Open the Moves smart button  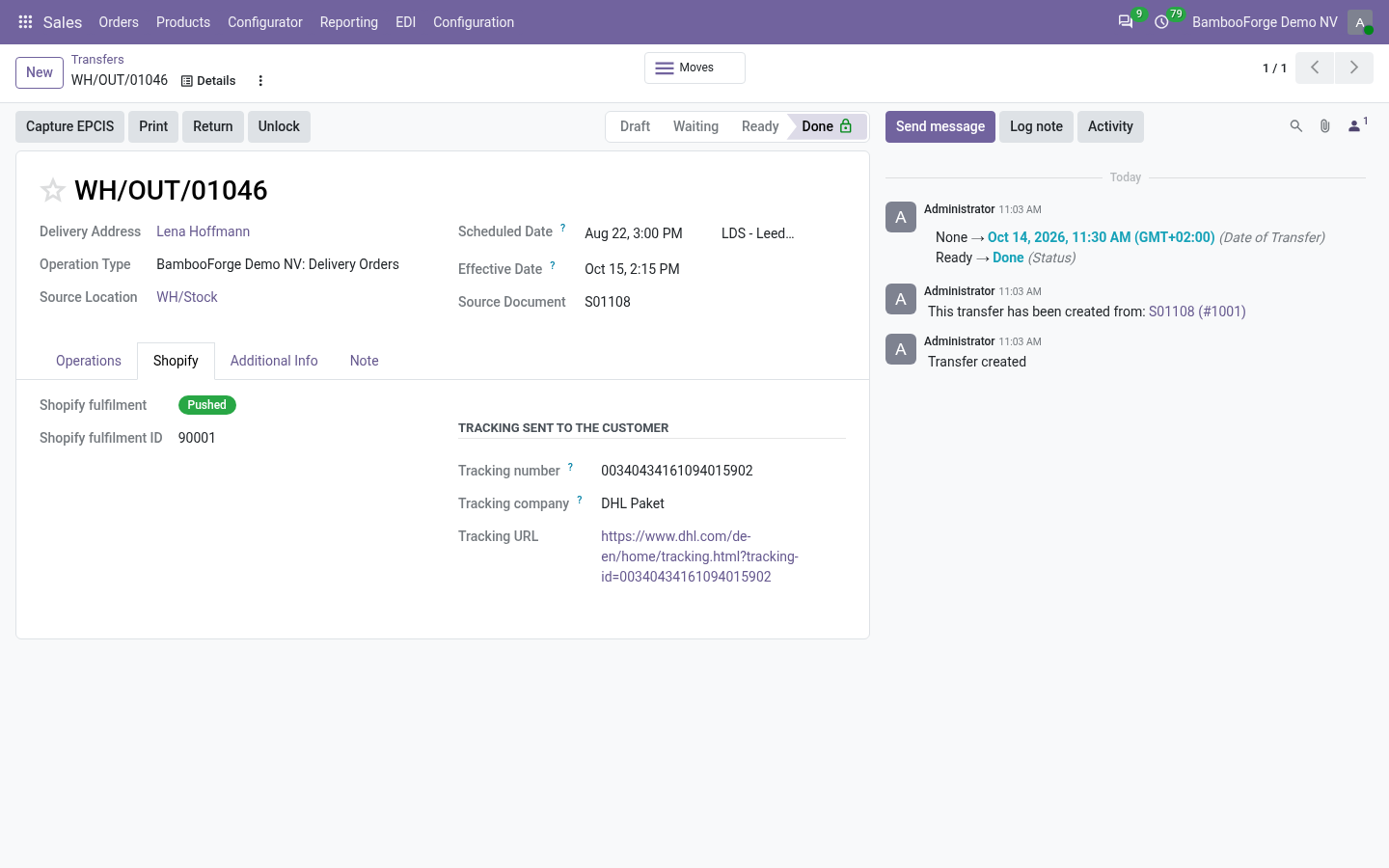(694, 68)
